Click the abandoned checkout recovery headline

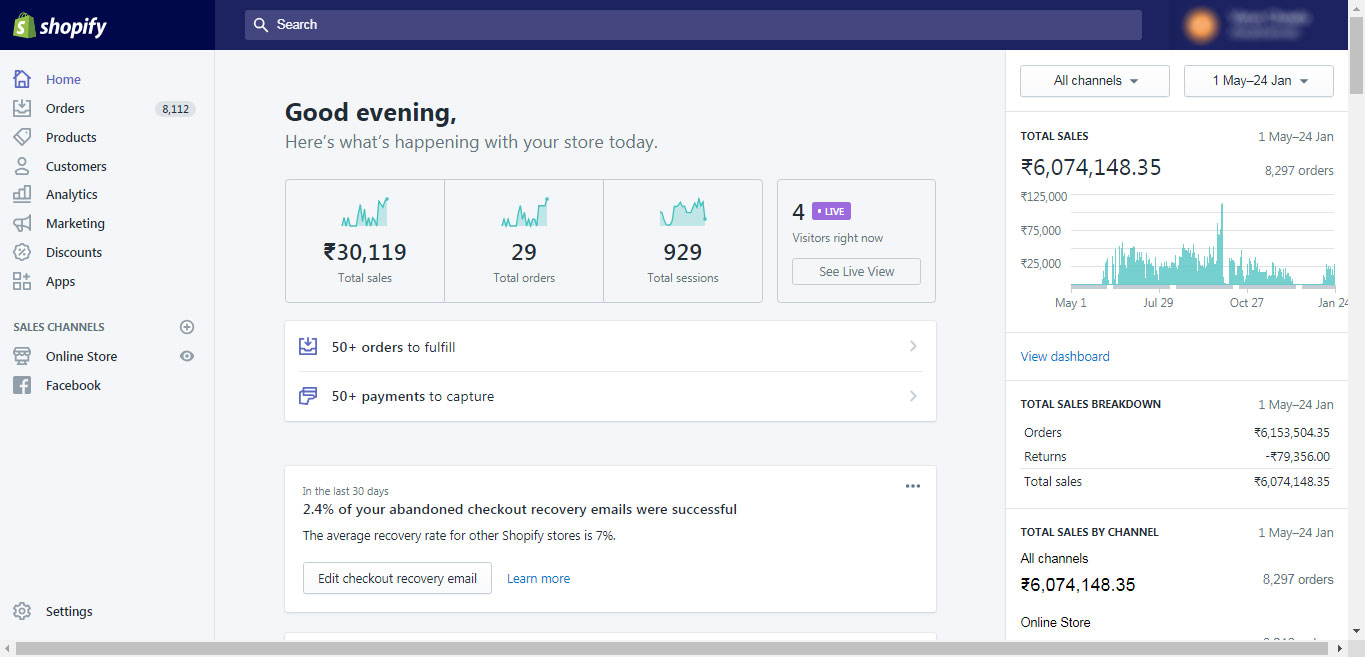pos(520,509)
